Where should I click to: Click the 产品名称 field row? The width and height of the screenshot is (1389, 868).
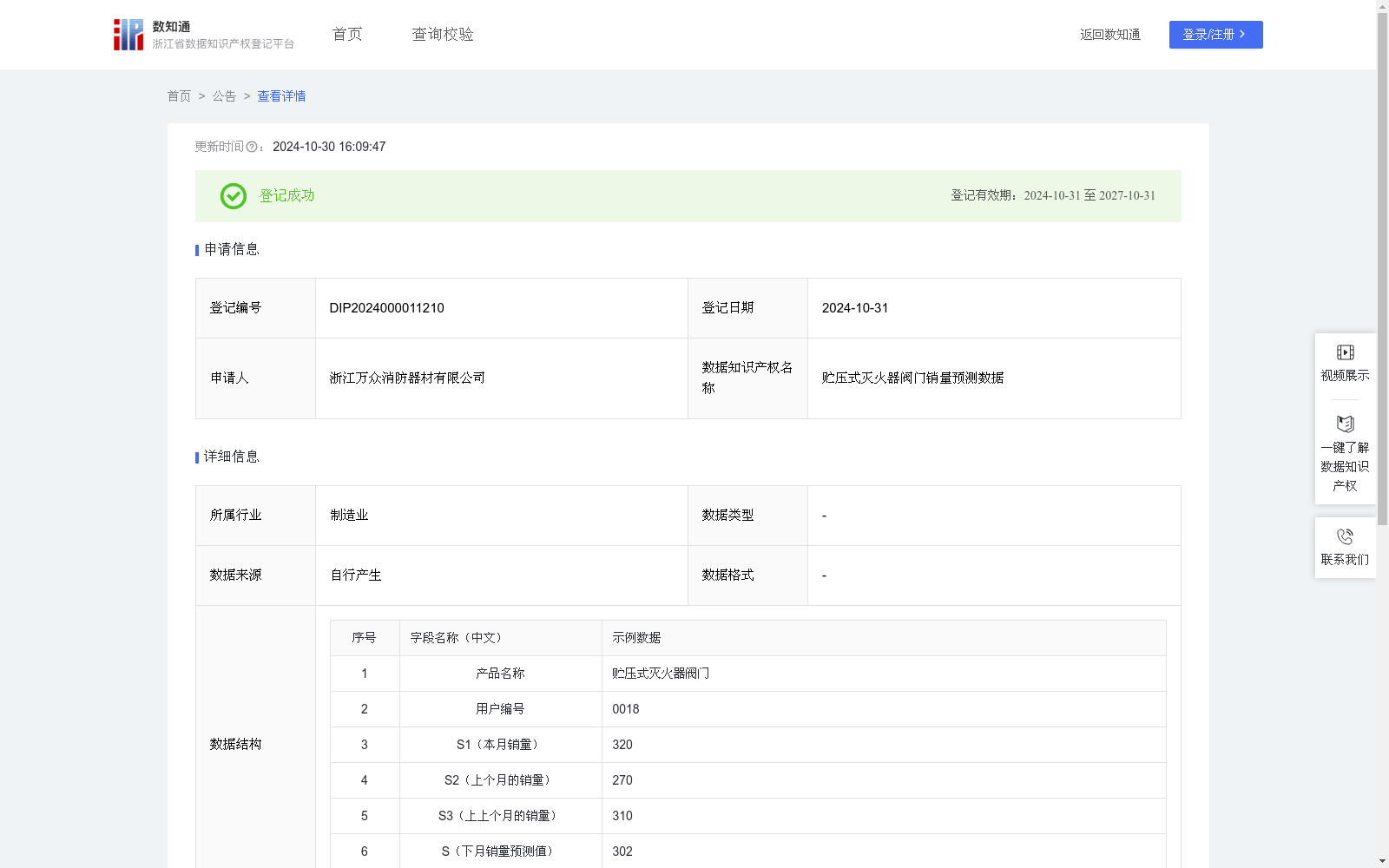click(748, 674)
